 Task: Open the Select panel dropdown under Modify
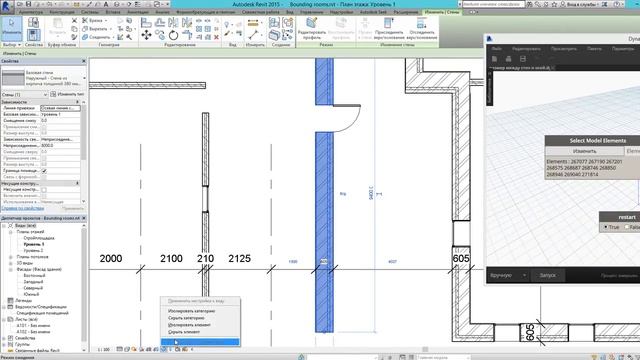[11, 45]
